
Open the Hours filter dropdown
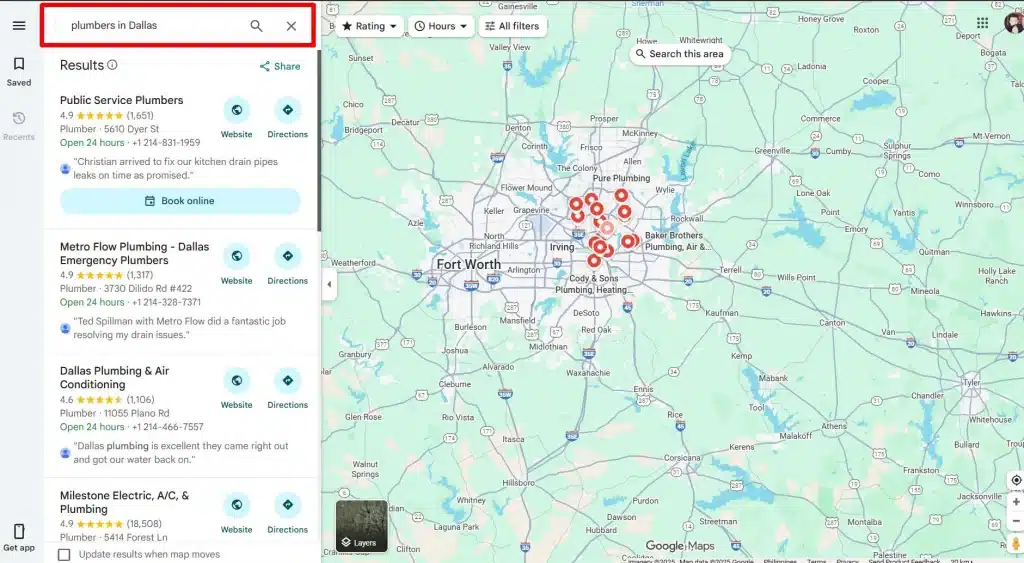tap(441, 26)
